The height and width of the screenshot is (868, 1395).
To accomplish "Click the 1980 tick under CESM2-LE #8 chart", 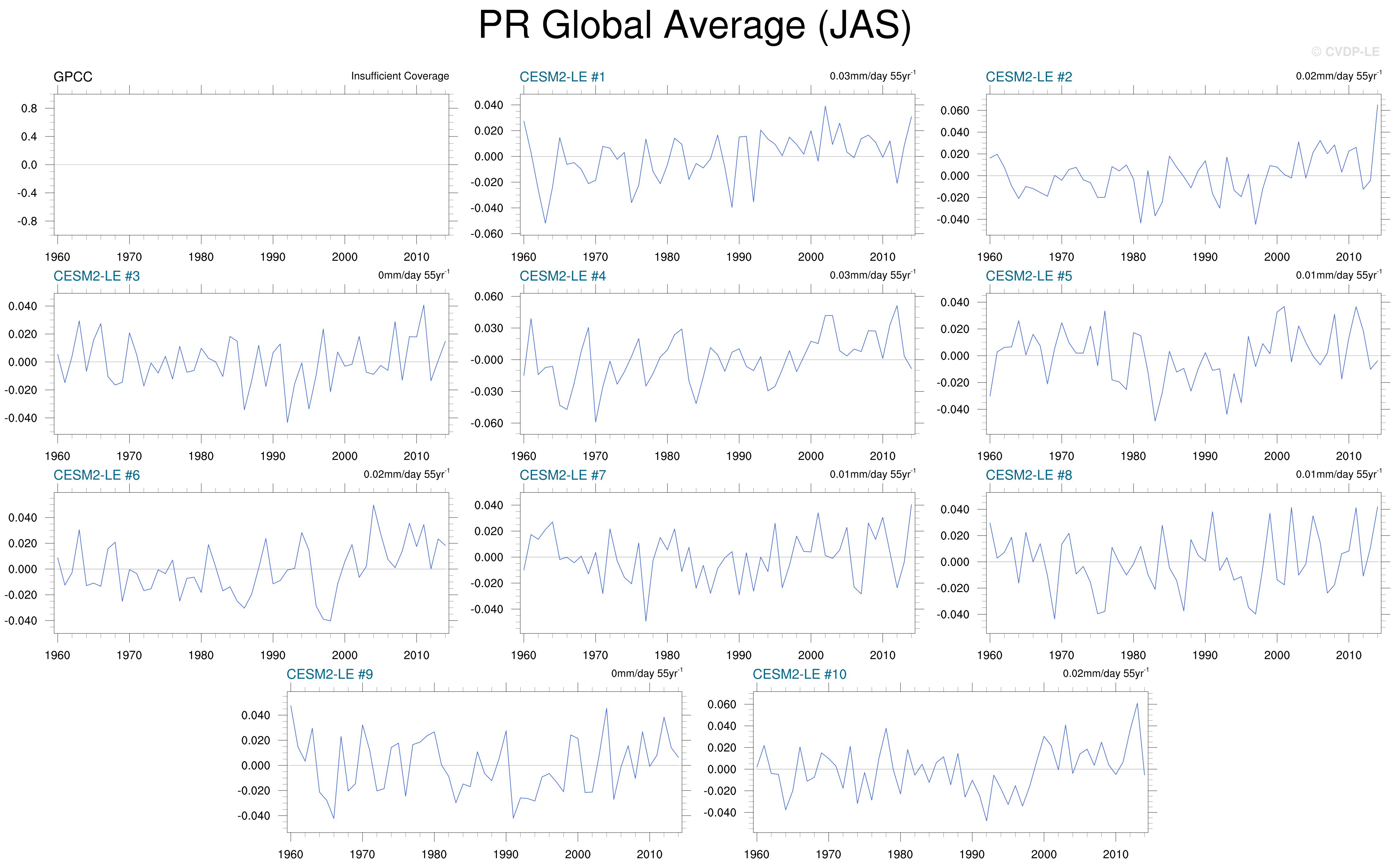I will tap(1133, 655).
